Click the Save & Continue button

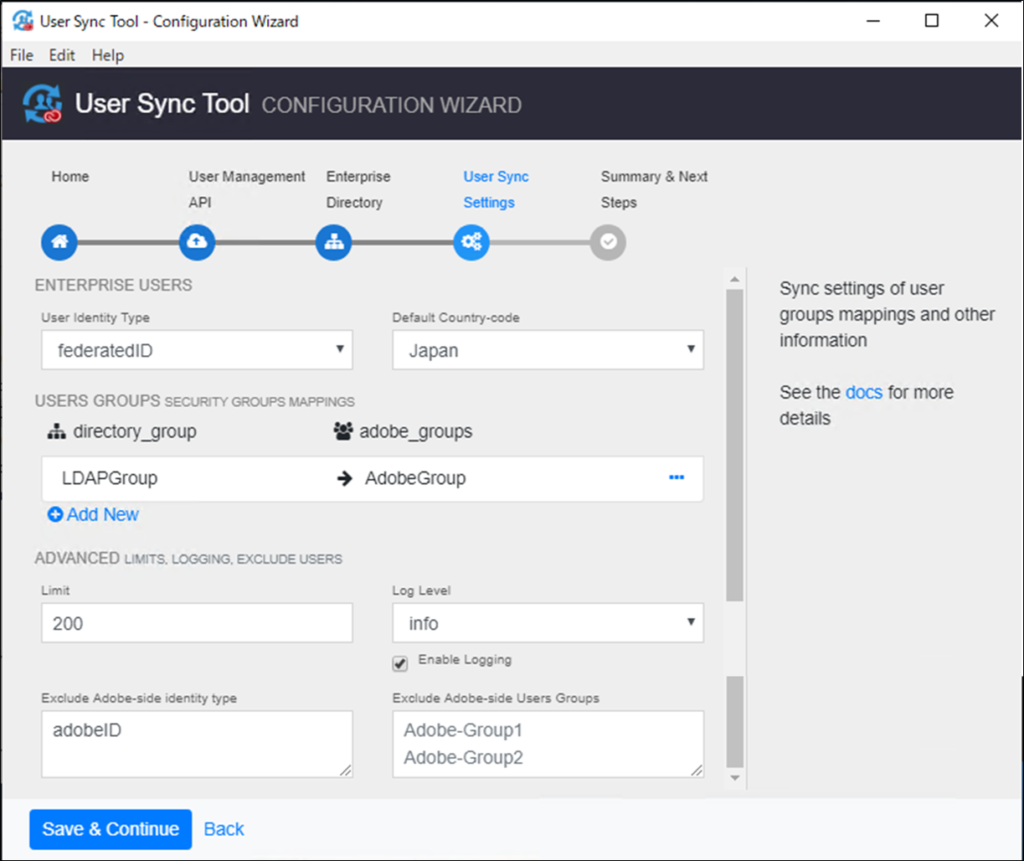point(110,829)
